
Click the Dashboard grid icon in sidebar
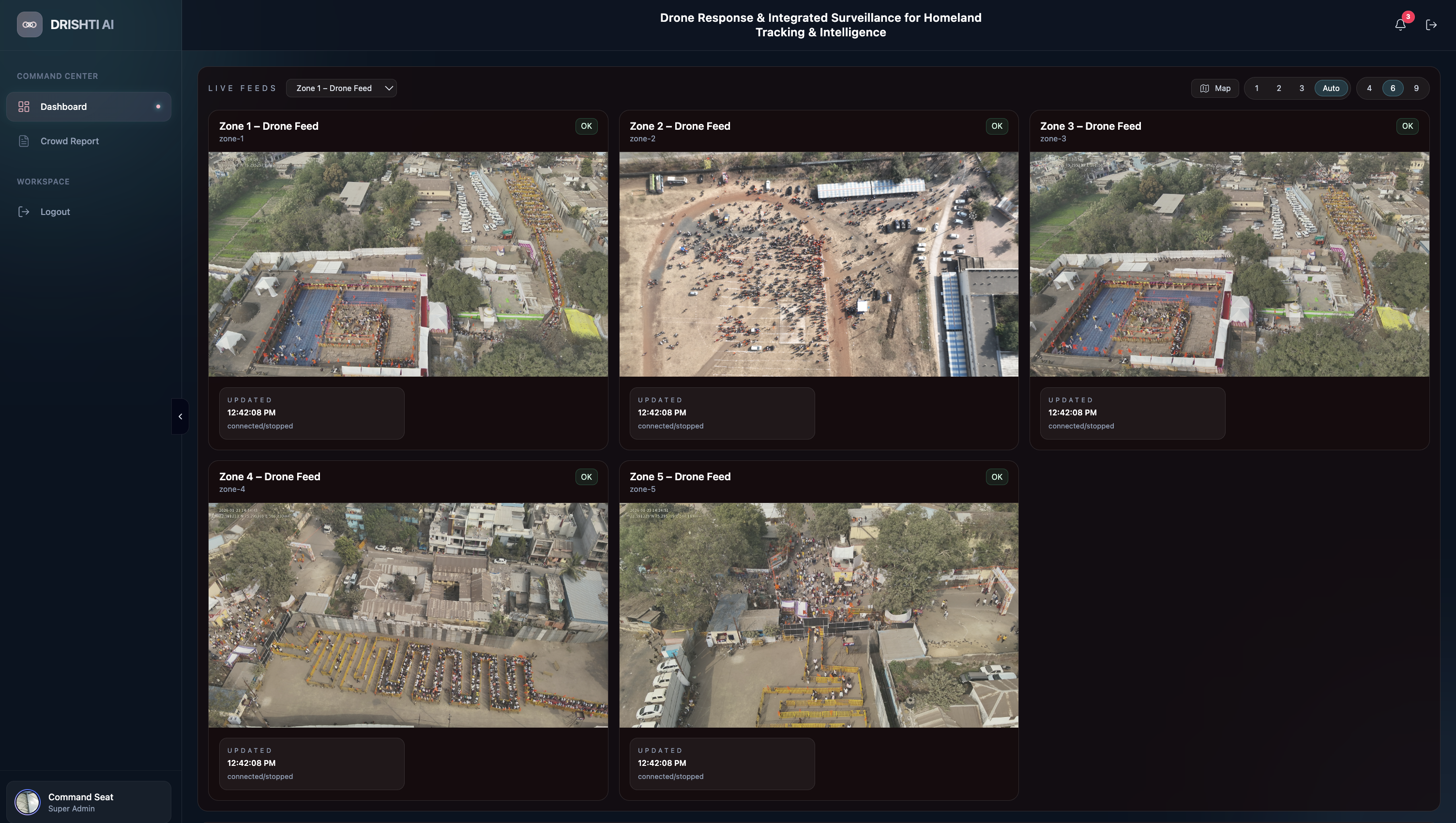[24, 107]
